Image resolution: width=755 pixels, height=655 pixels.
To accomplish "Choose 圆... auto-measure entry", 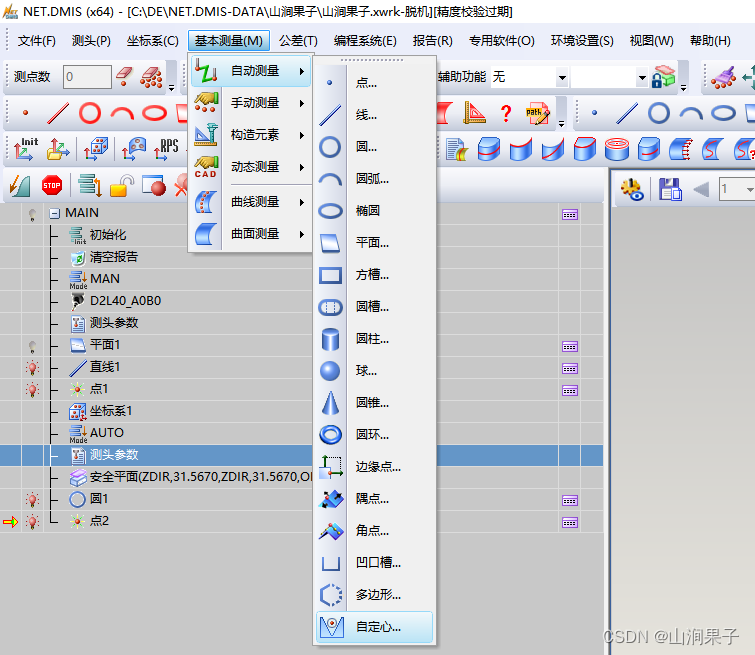I will (374, 147).
